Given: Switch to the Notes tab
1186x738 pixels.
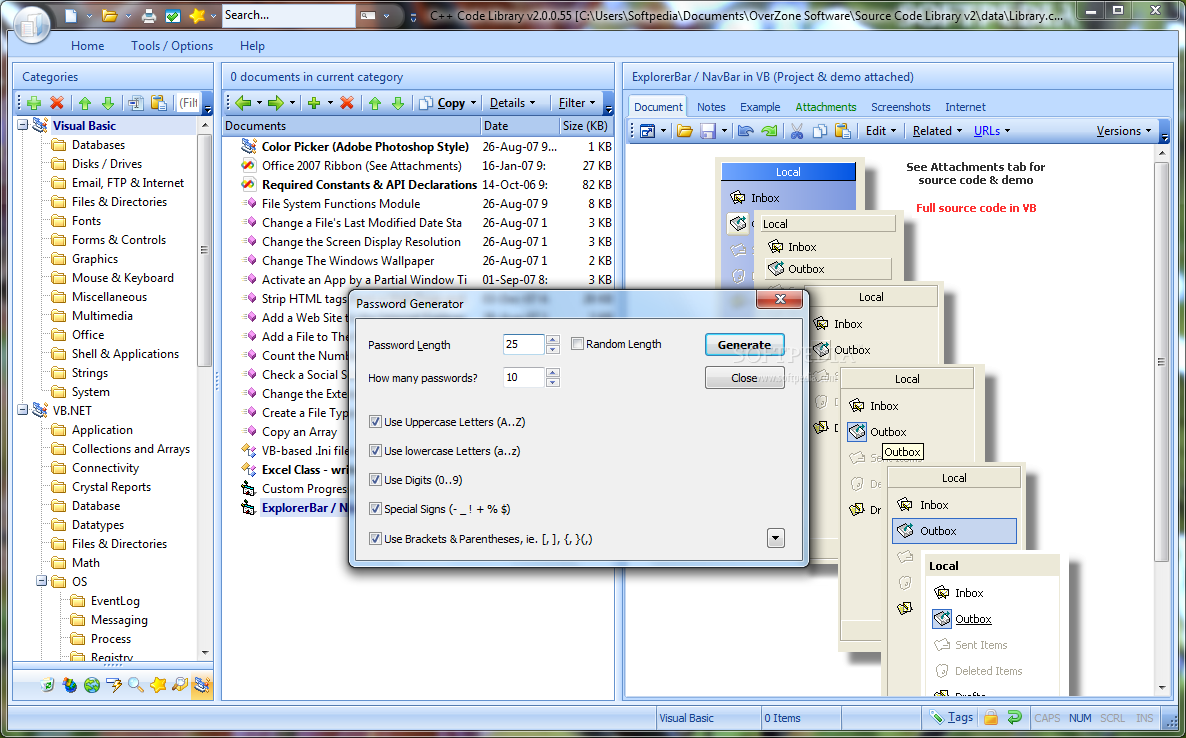Looking at the screenshot, I should pyautogui.click(x=711, y=107).
